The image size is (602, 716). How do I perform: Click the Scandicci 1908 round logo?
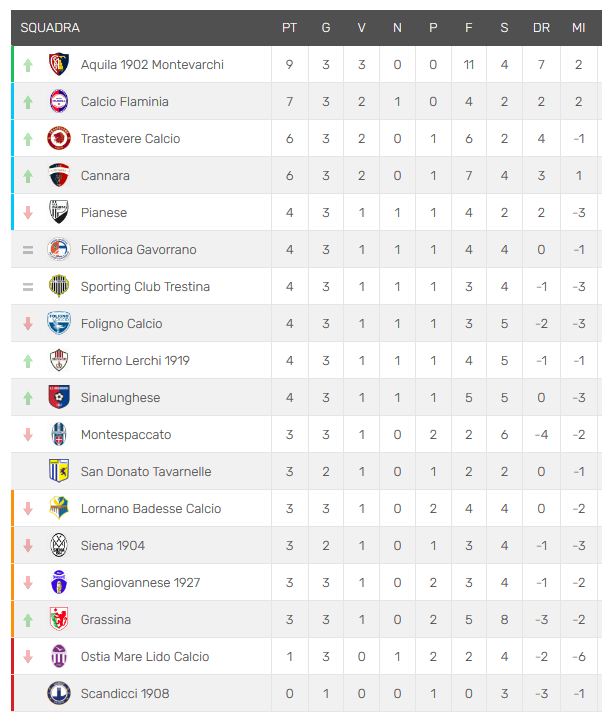(x=59, y=693)
